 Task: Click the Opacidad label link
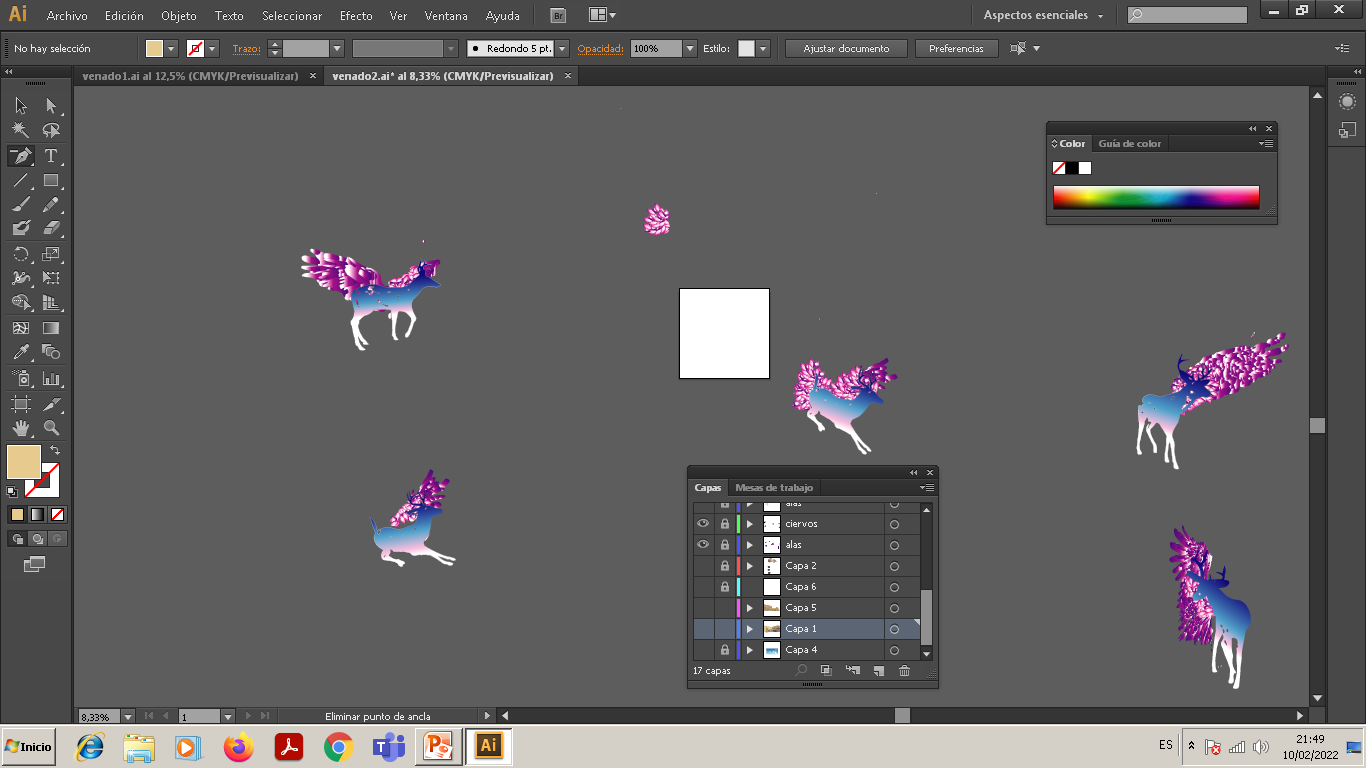click(x=601, y=48)
